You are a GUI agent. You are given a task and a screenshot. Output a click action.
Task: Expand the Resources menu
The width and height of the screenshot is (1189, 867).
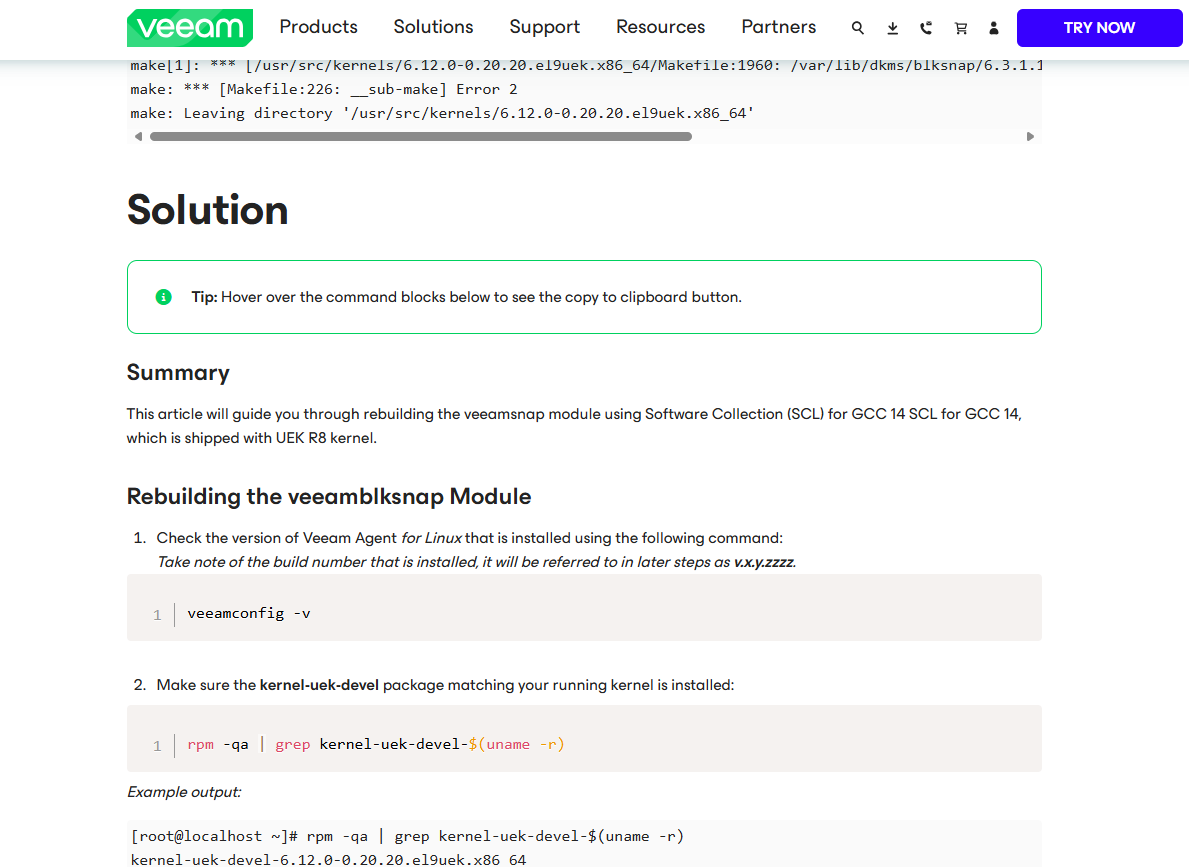(660, 27)
